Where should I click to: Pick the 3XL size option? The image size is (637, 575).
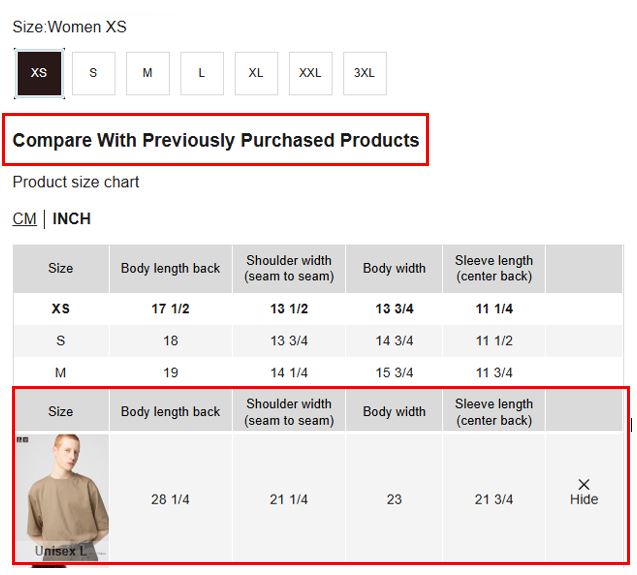[x=364, y=73]
